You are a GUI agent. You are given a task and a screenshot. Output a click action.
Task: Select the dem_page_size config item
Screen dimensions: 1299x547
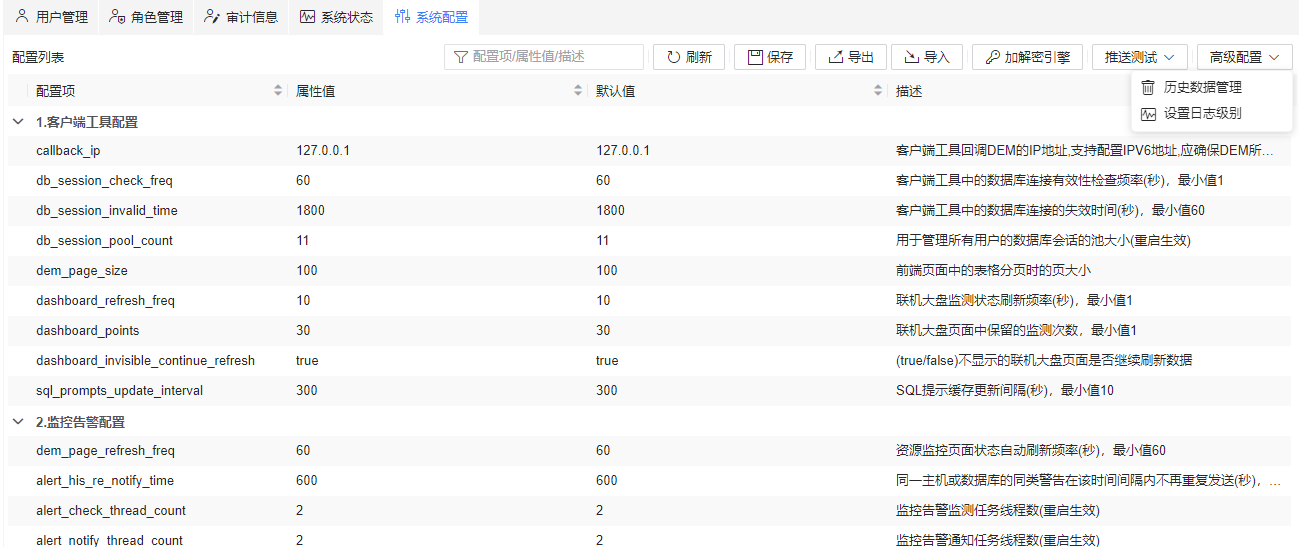click(x=82, y=271)
